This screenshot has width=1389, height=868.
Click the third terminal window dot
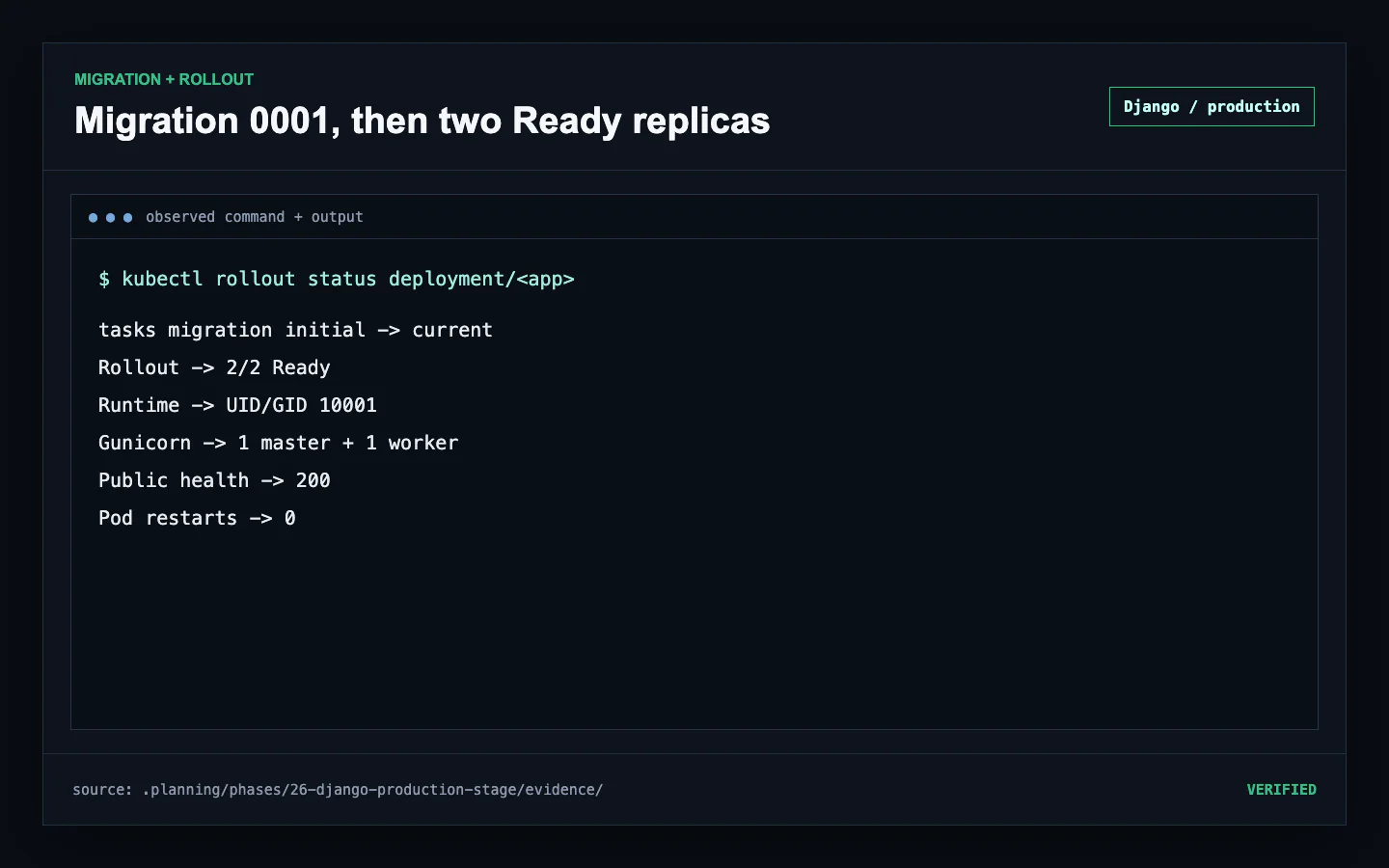coord(128,218)
